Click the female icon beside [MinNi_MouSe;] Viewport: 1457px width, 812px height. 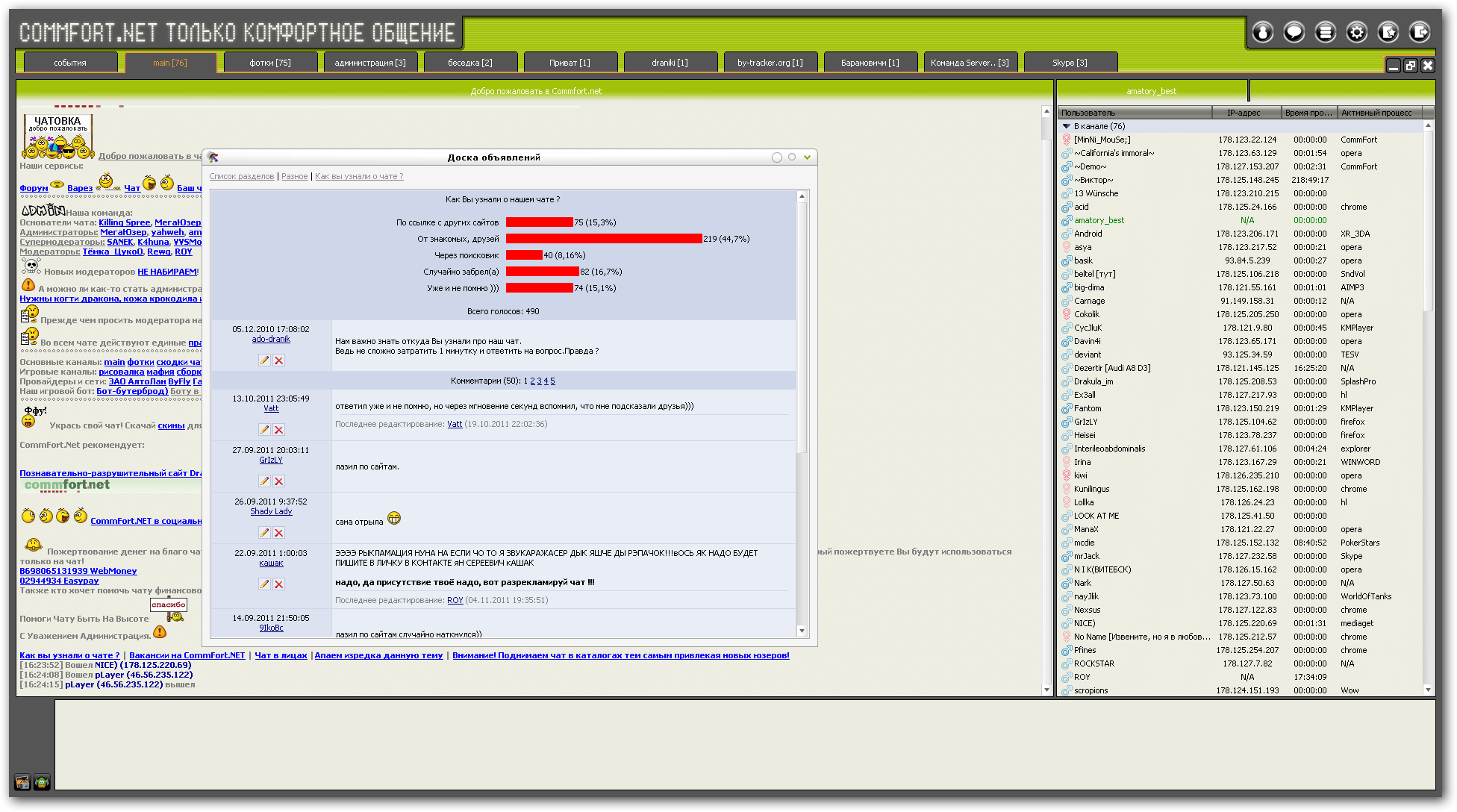[1067, 140]
